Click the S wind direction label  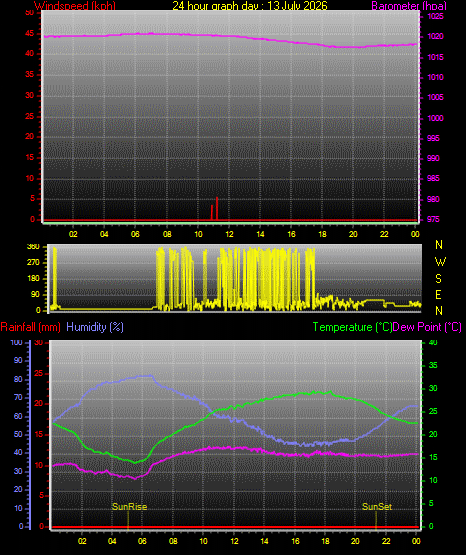[438, 279]
